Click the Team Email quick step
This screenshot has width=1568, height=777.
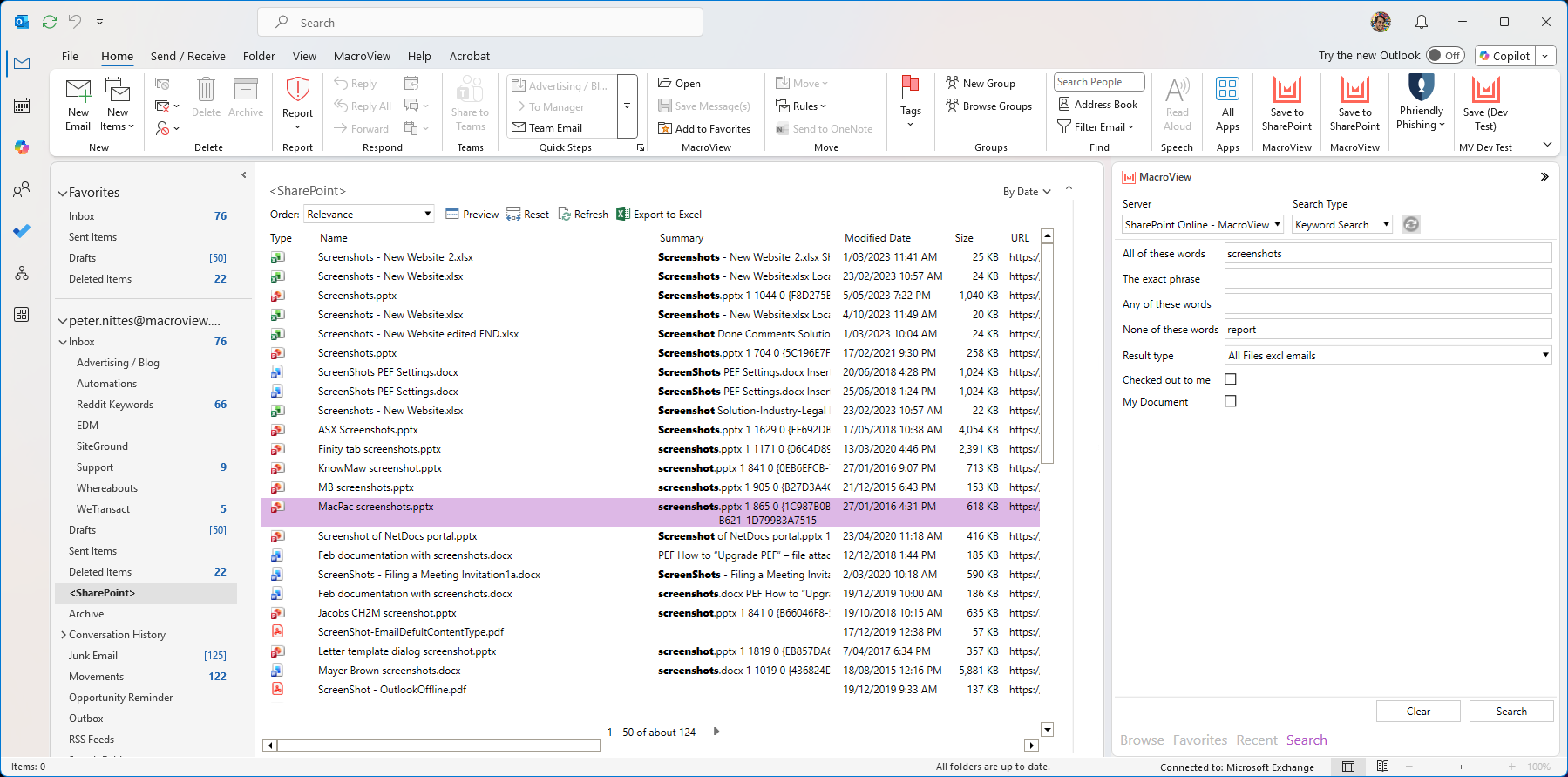547,128
